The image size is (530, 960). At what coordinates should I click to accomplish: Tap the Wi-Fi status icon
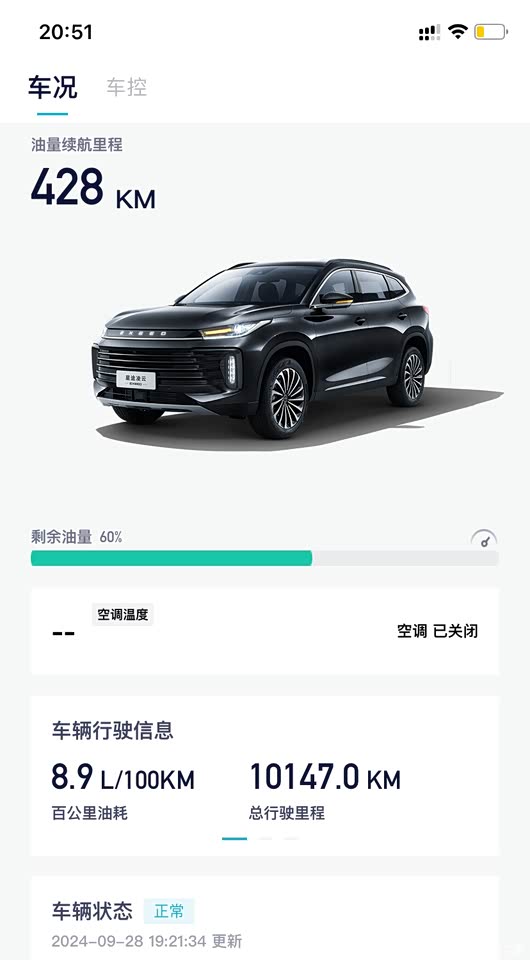(458, 31)
